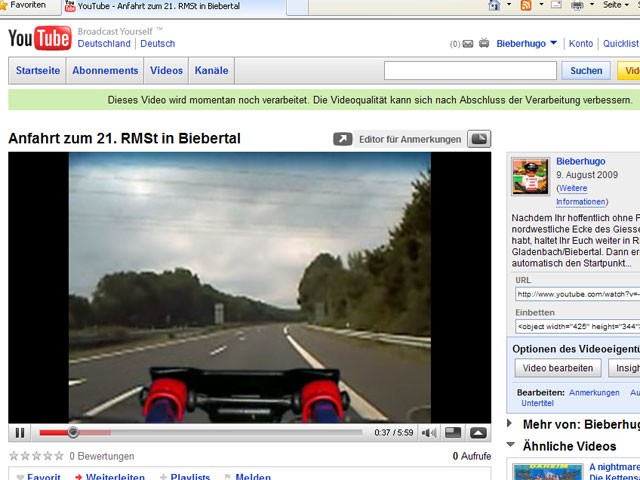Click the browser RSS feed icon
This screenshot has width=640, height=480.
point(526,6)
